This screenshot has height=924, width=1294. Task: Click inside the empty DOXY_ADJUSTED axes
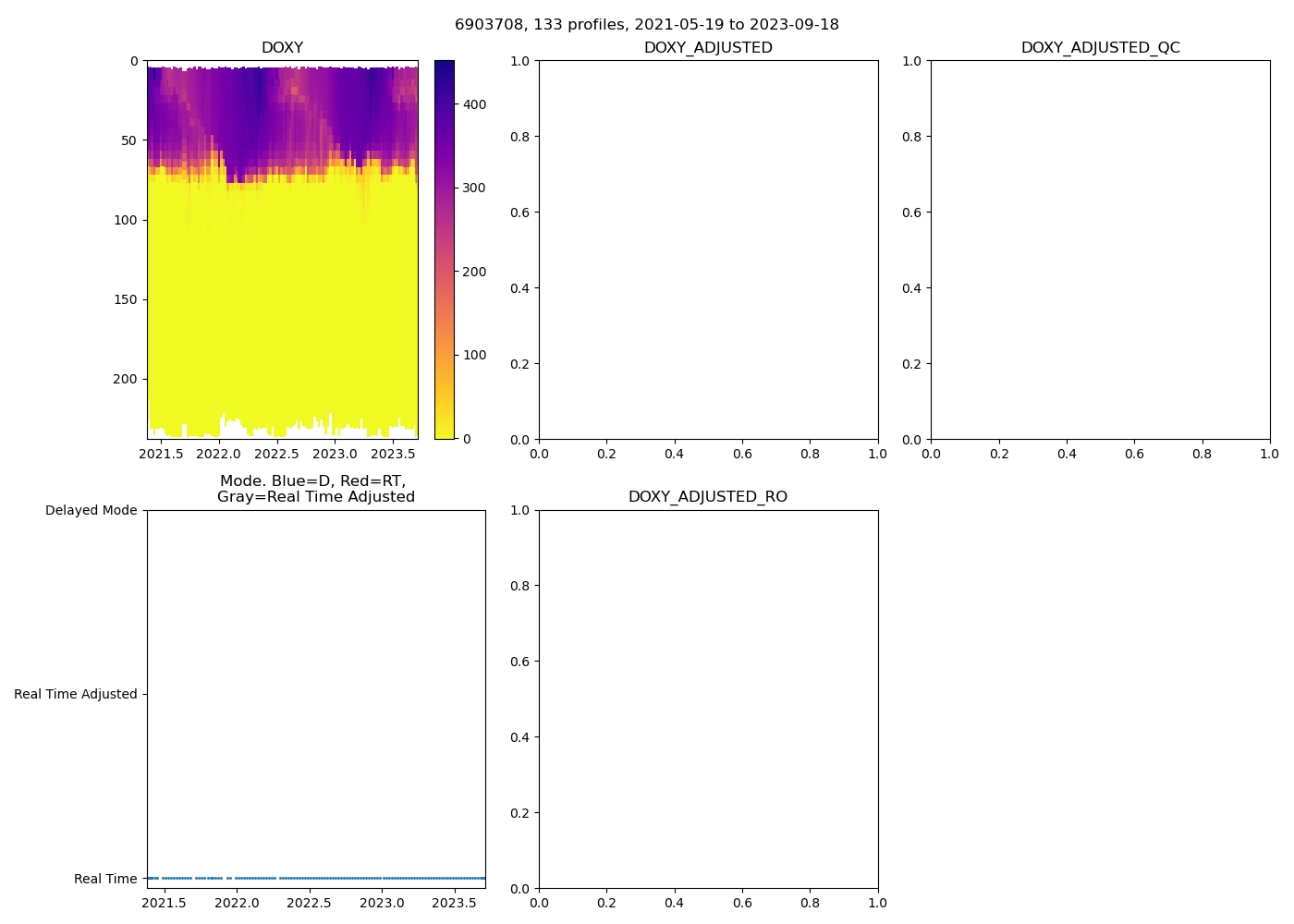[708, 249]
